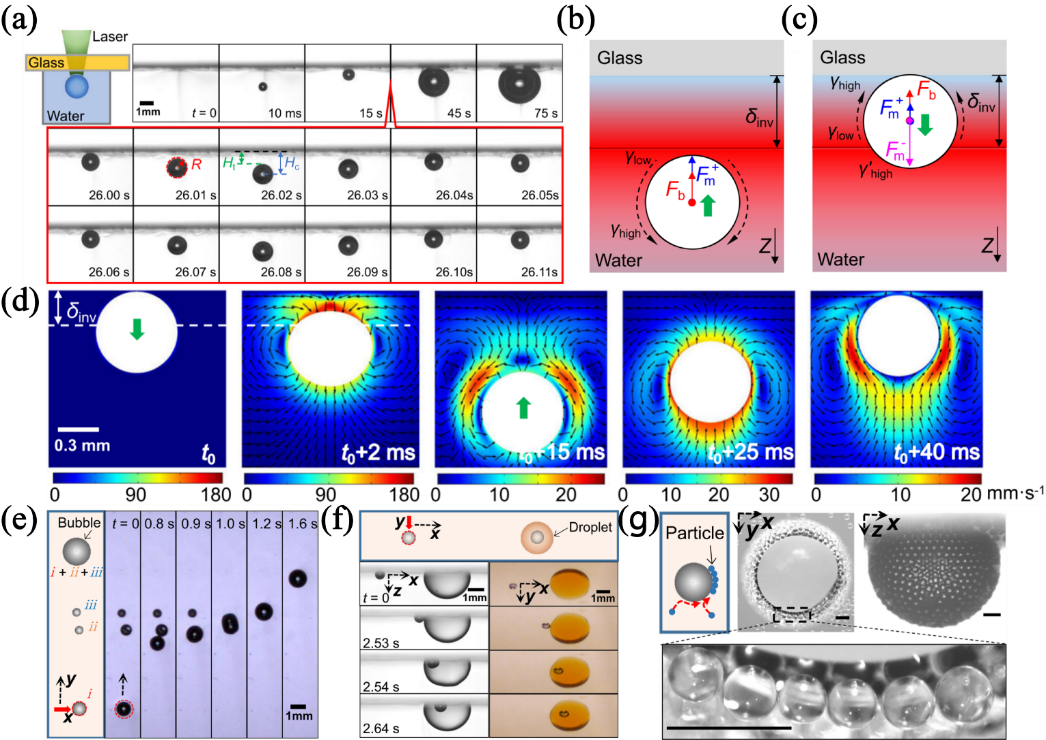The height and width of the screenshot is (740, 1046).
Task: Click the zoomed inset of glass beads
Action: click(834, 690)
